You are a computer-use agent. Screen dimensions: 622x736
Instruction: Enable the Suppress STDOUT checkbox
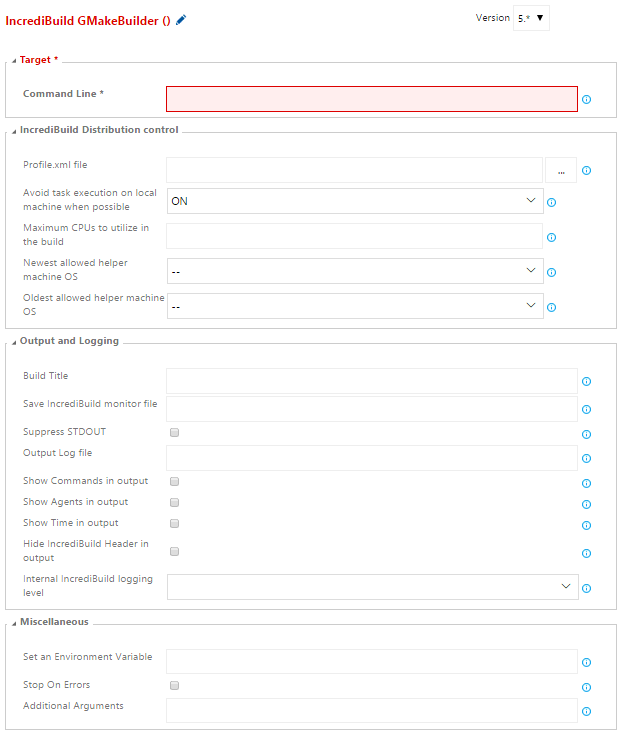(174, 433)
